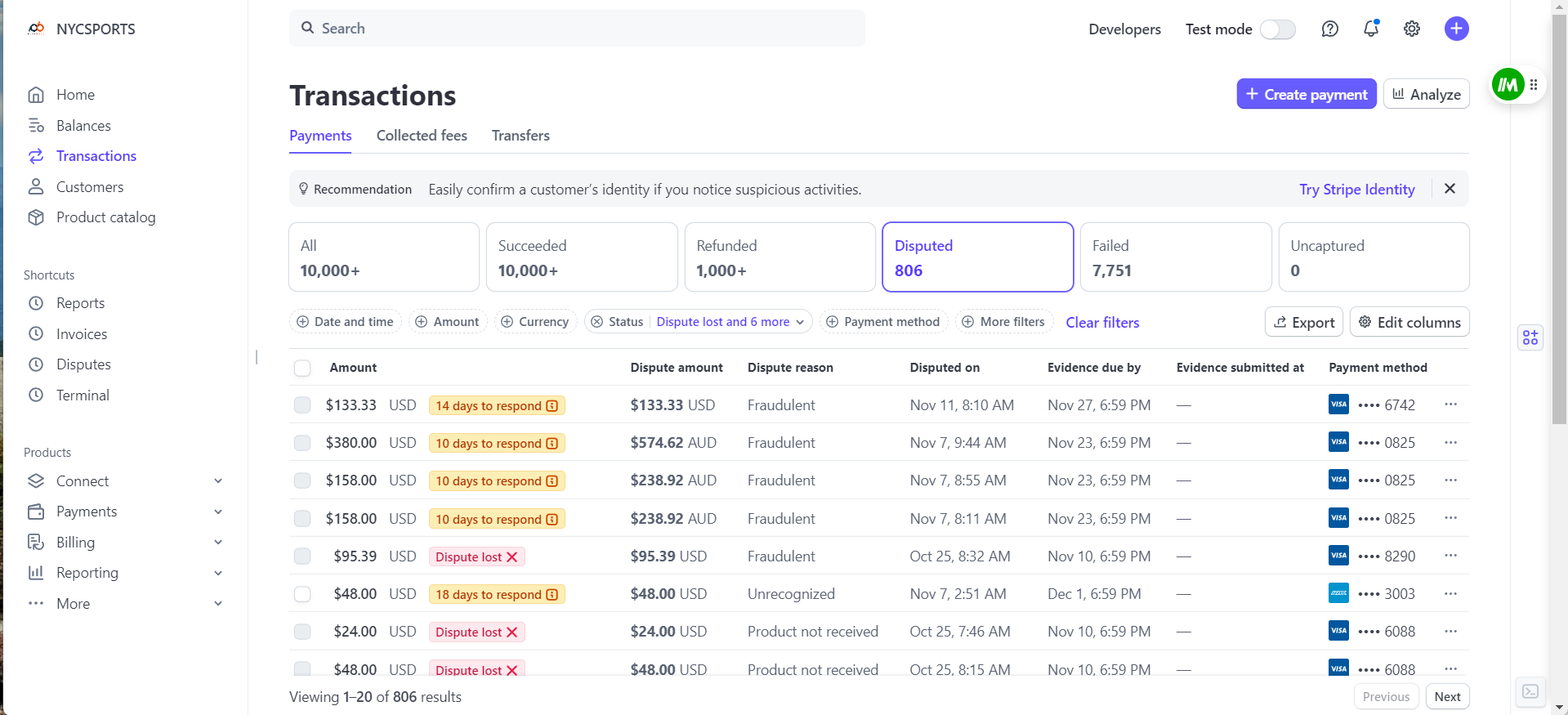
Task: Add a Date and time filter
Action: (x=346, y=322)
